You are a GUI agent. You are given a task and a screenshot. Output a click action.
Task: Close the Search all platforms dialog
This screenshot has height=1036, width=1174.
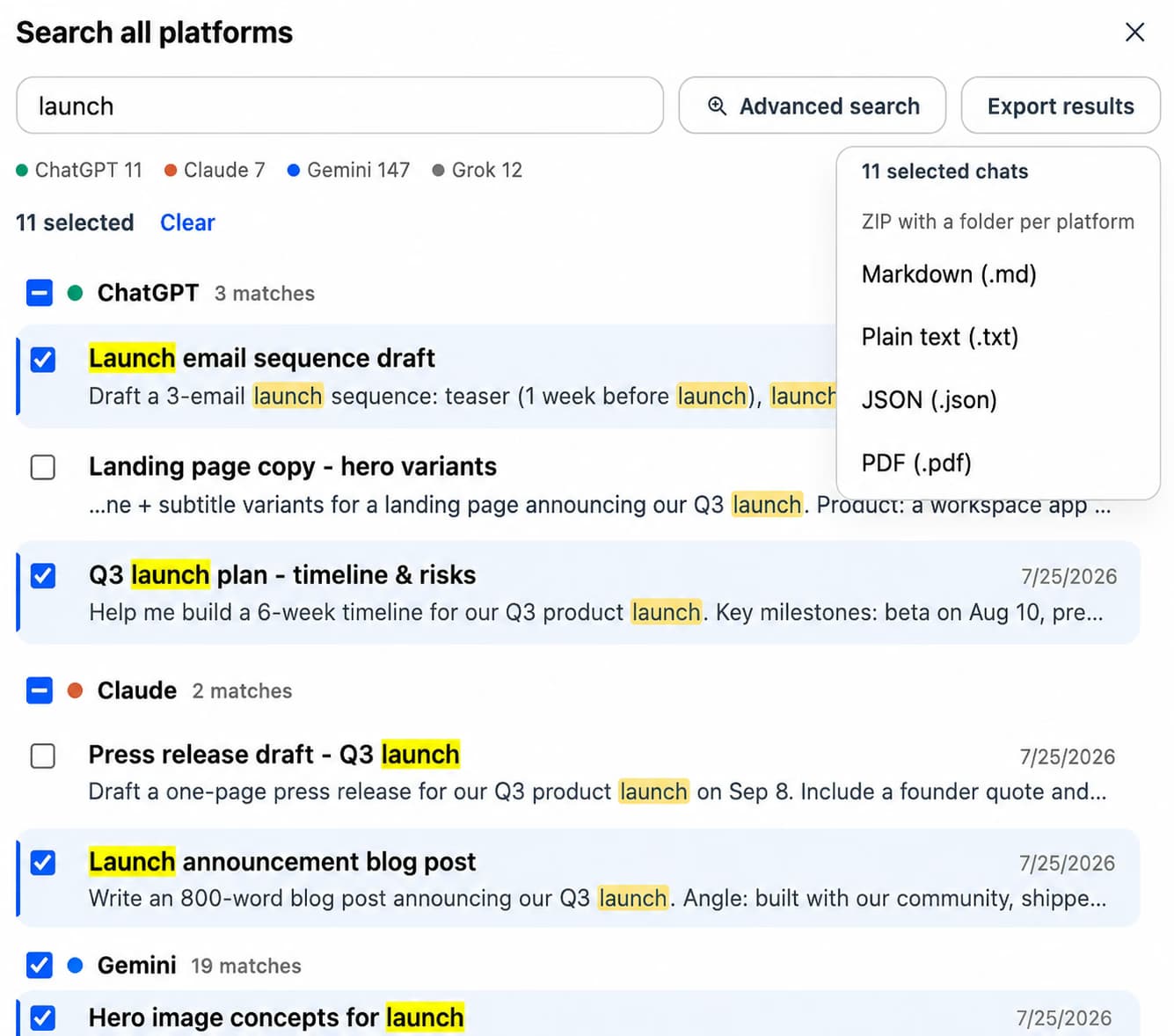(1134, 33)
